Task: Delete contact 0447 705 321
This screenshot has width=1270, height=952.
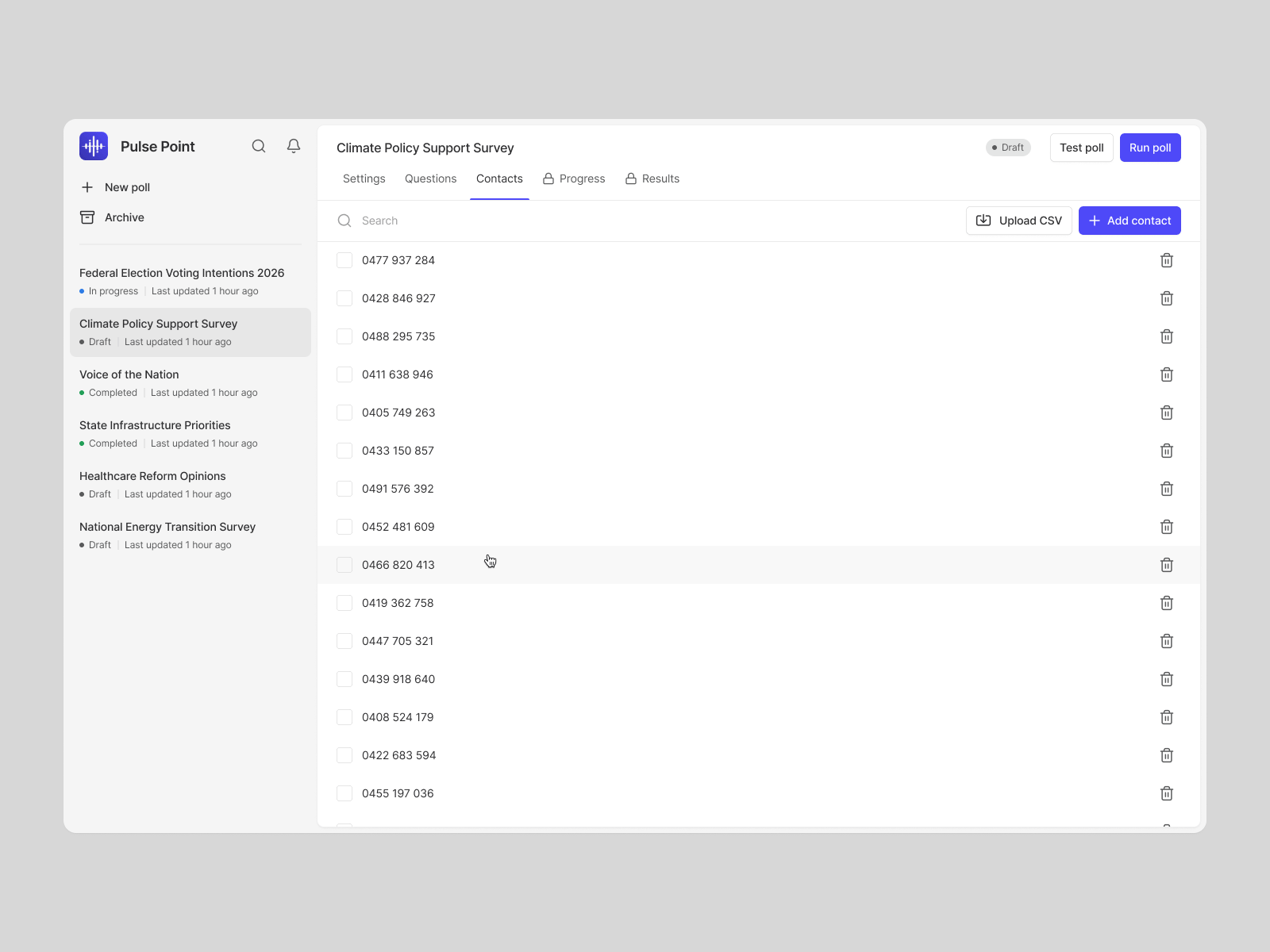Action: 1167,641
